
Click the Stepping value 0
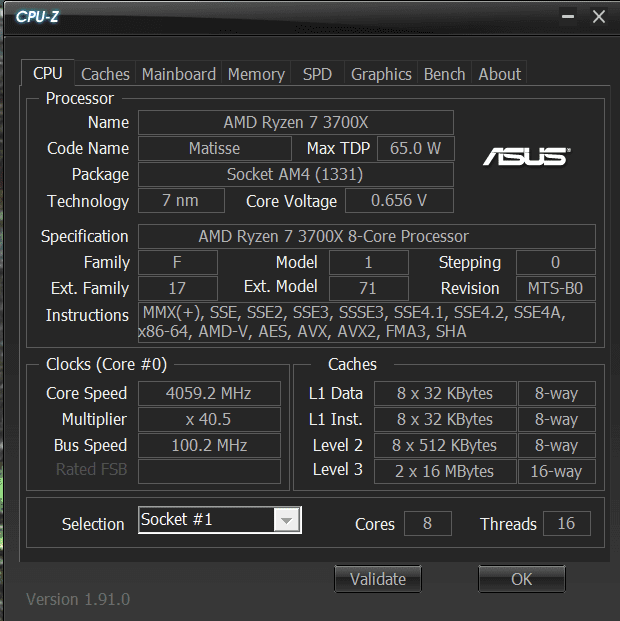[556, 262]
